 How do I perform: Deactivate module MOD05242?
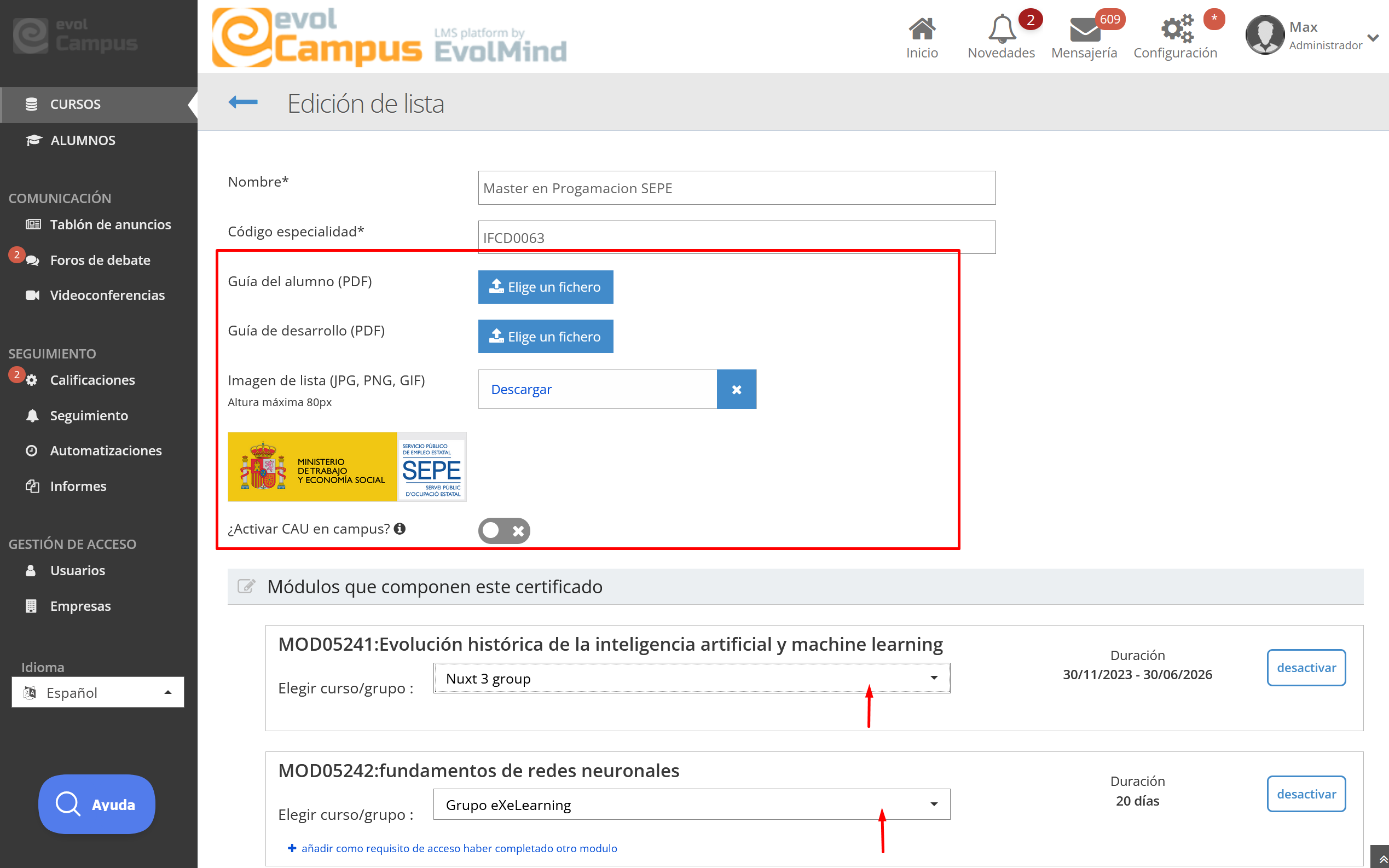[1306, 794]
